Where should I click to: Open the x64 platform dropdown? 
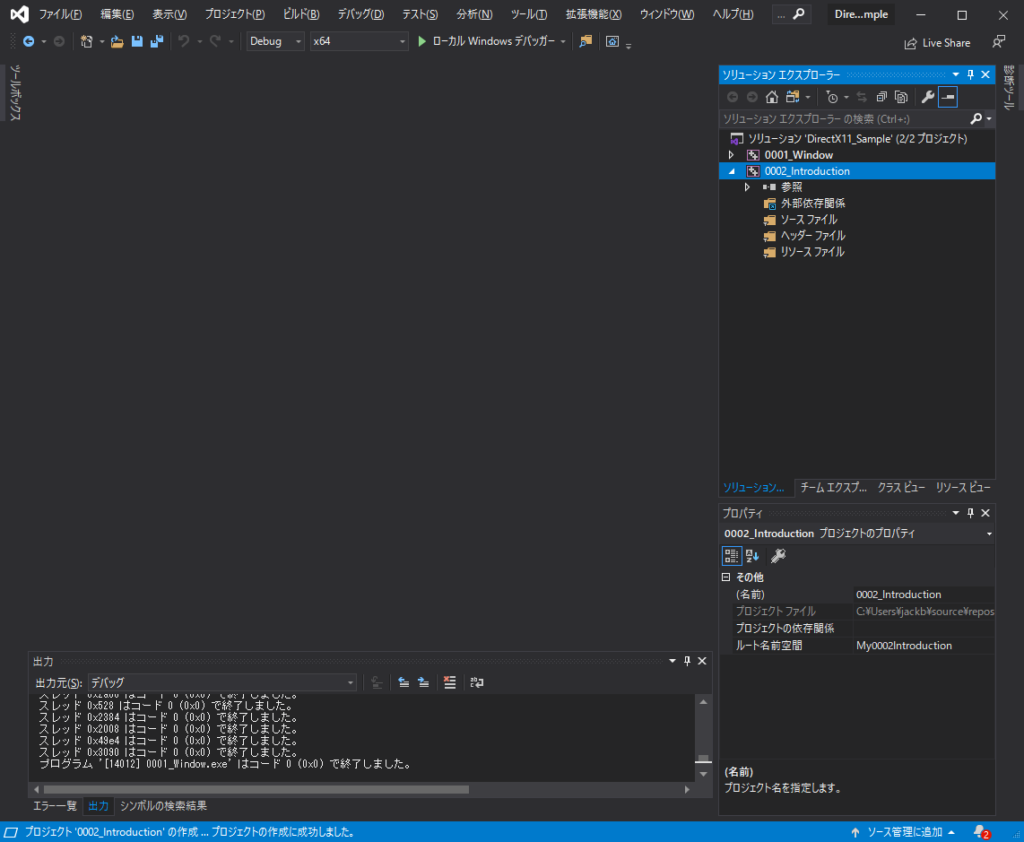(404, 42)
